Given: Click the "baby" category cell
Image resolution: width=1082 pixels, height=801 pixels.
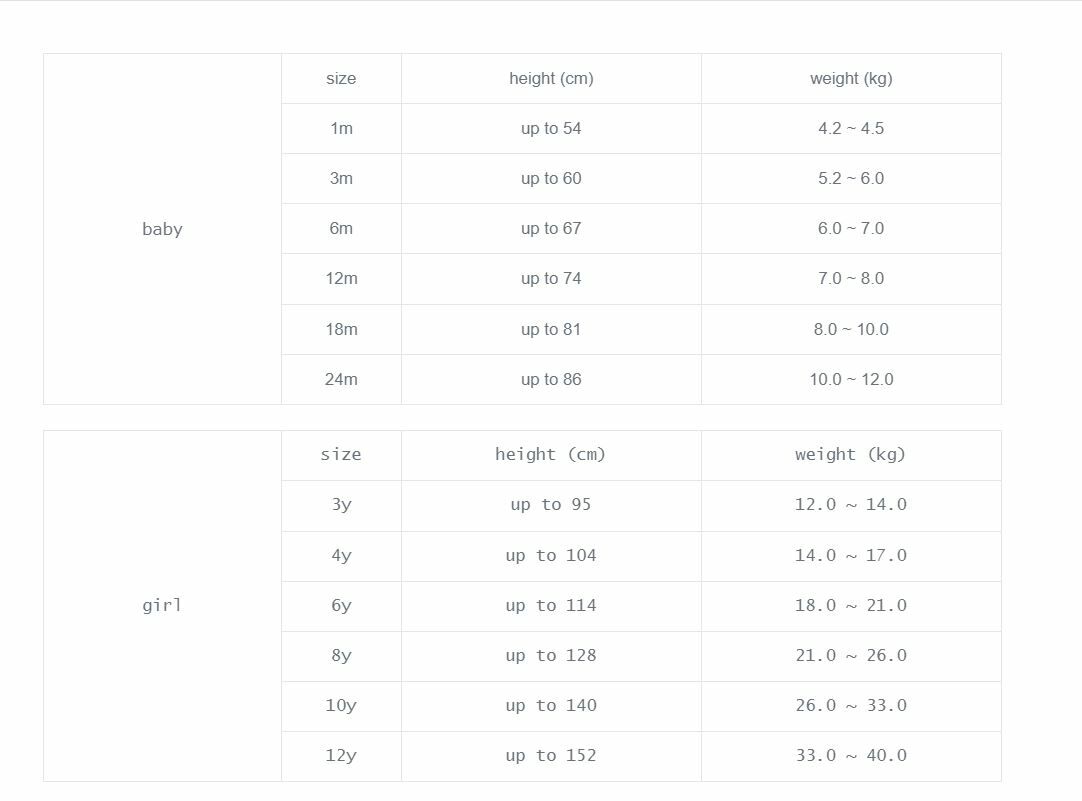Looking at the screenshot, I should click(x=162, y=229).
